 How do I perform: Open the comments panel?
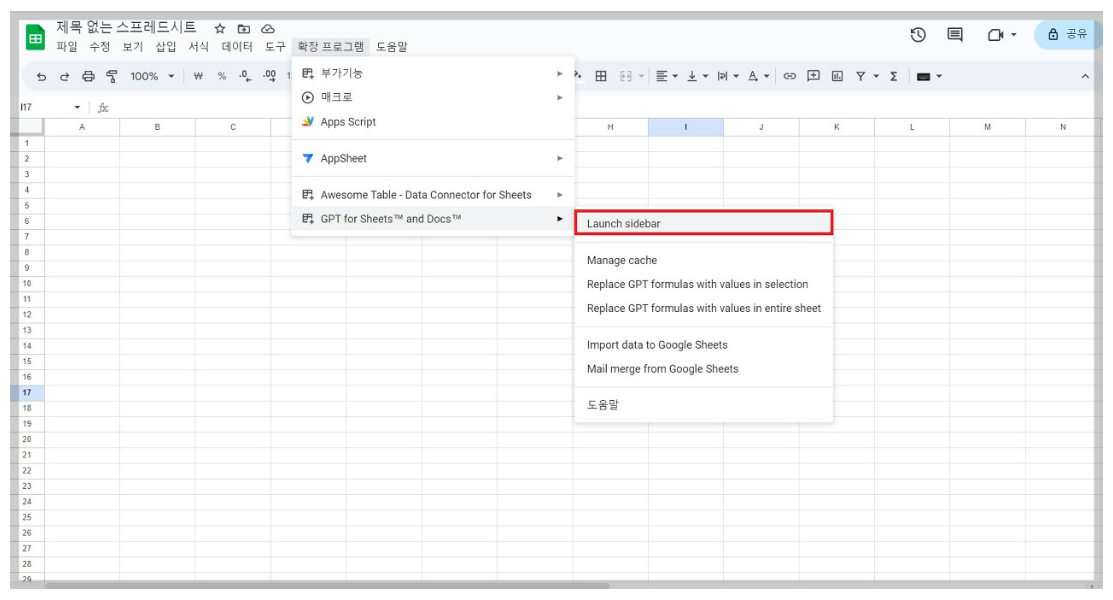pos(955,35)
